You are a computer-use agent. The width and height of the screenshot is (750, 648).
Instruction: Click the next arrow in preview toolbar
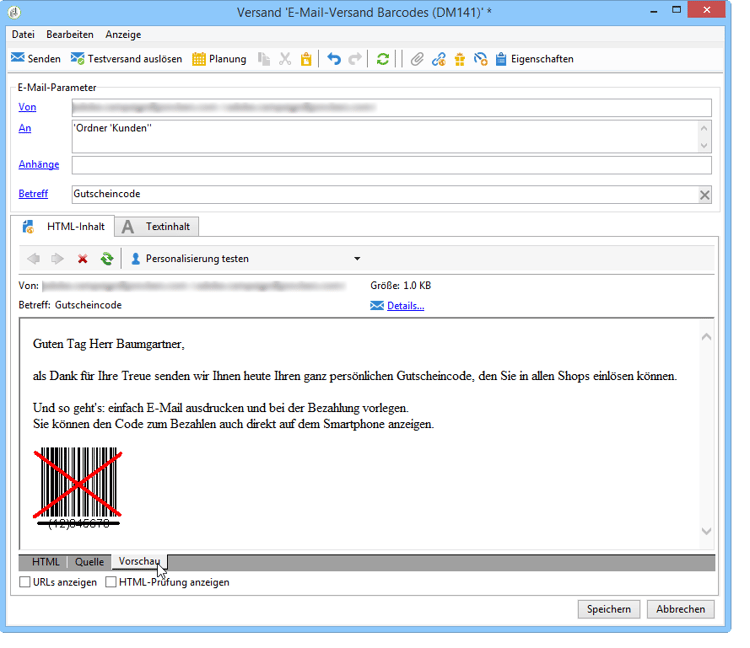(57, 259)
